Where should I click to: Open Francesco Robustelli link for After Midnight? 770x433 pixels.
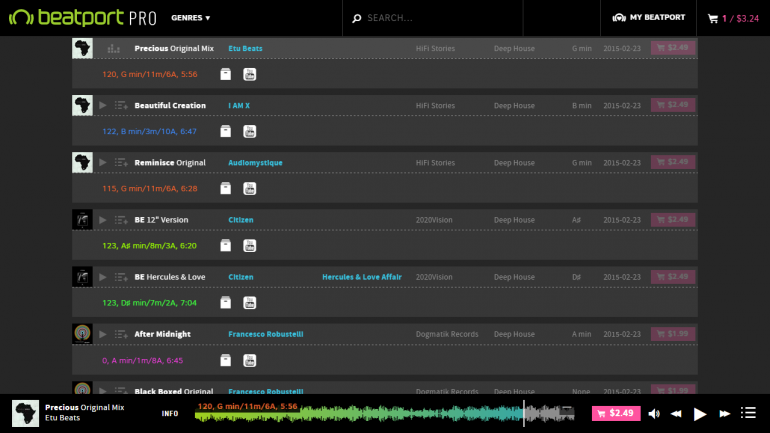[x=266, y=334]
